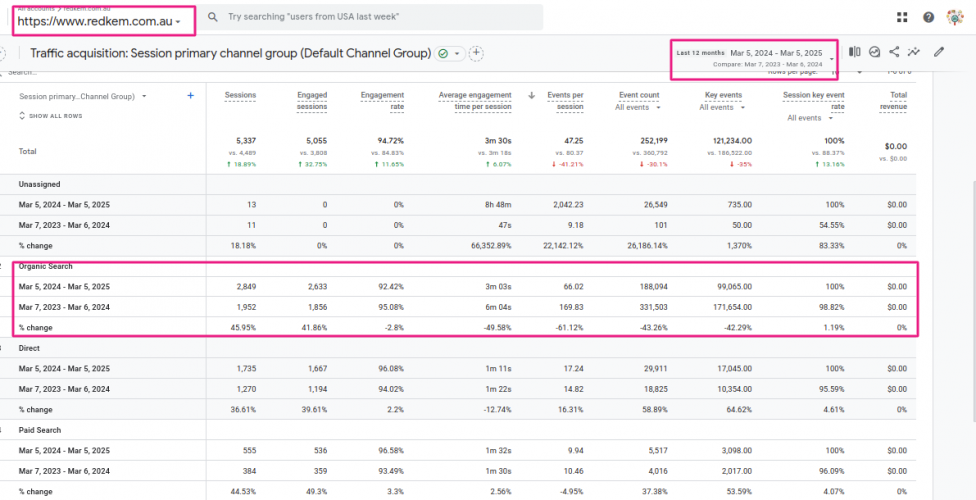Click Direct sessions value 1,735

[x=246, y=369]
